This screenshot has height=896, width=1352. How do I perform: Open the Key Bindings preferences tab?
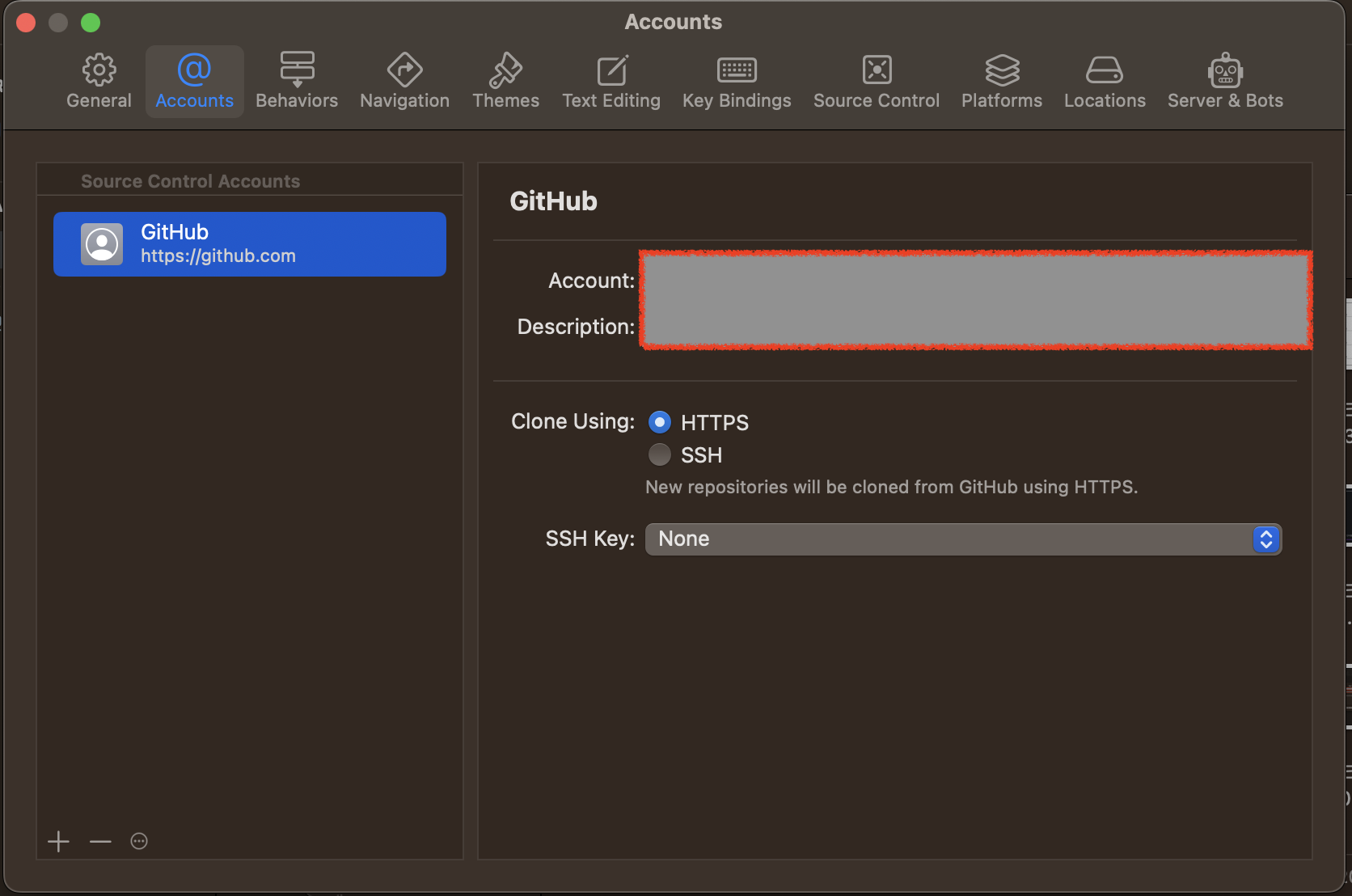click(x=737, y=81)
